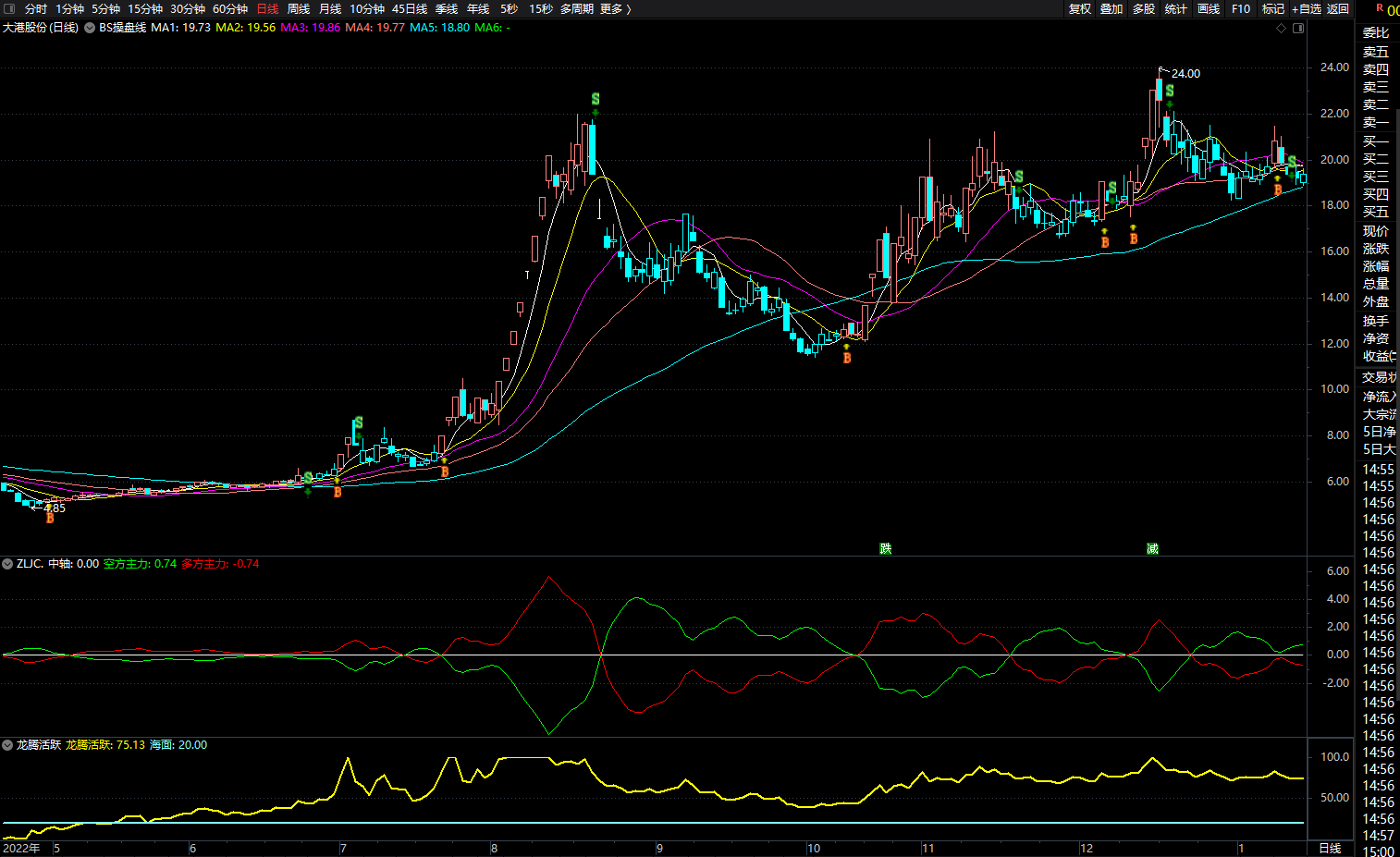Image resolution: width=1400 pixels, height=857 pixels.
Task: Toggle the right info panel icon
Action: [1298, 29]
